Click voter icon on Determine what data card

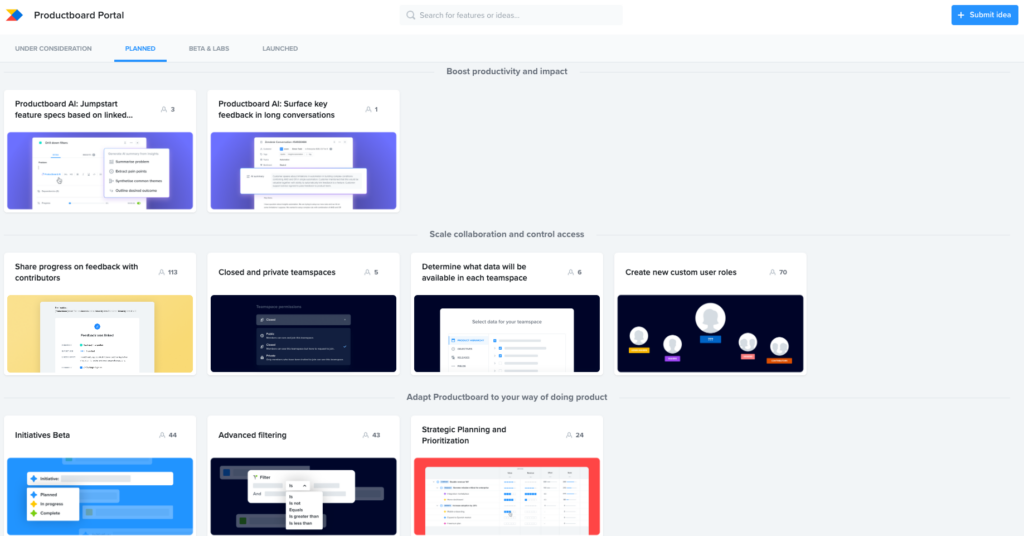click(571, 272)
